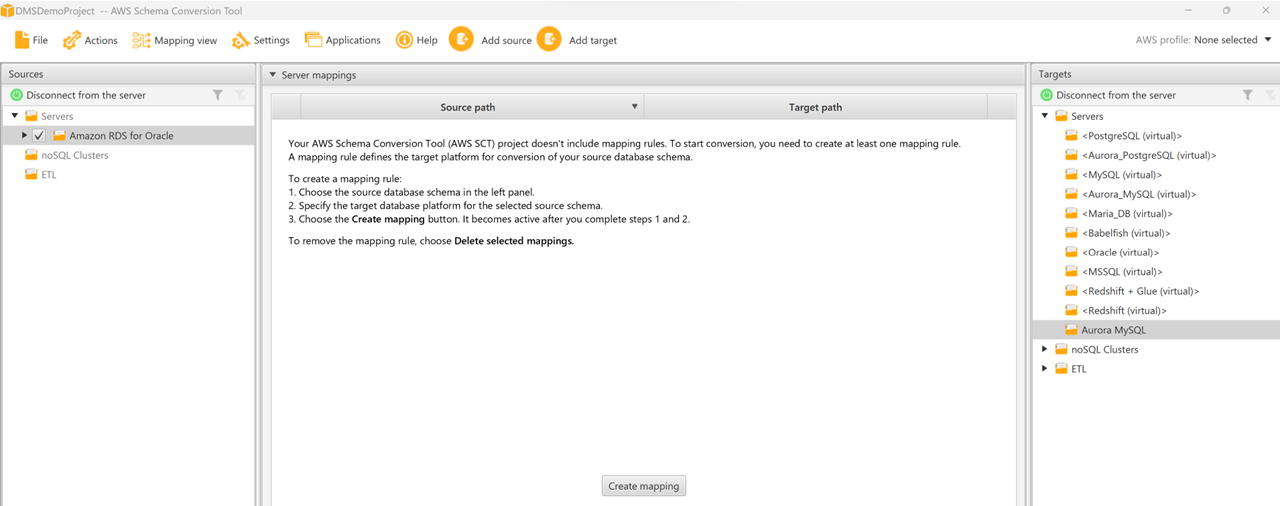The width and height of the screenshot is (1280, 506).
Task: Click noSQL Clusters folder icon in Targets
Action: [x=1061, y=349]
